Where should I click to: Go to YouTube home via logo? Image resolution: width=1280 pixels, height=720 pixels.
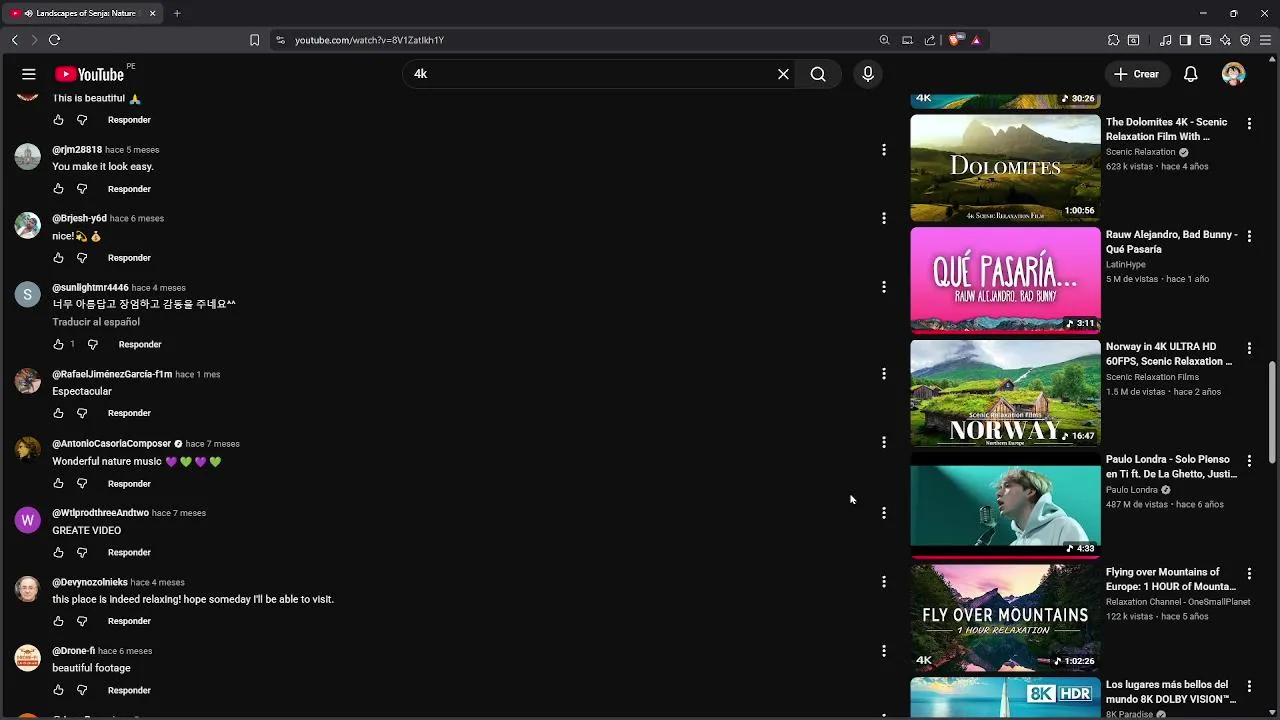(90, 74)
